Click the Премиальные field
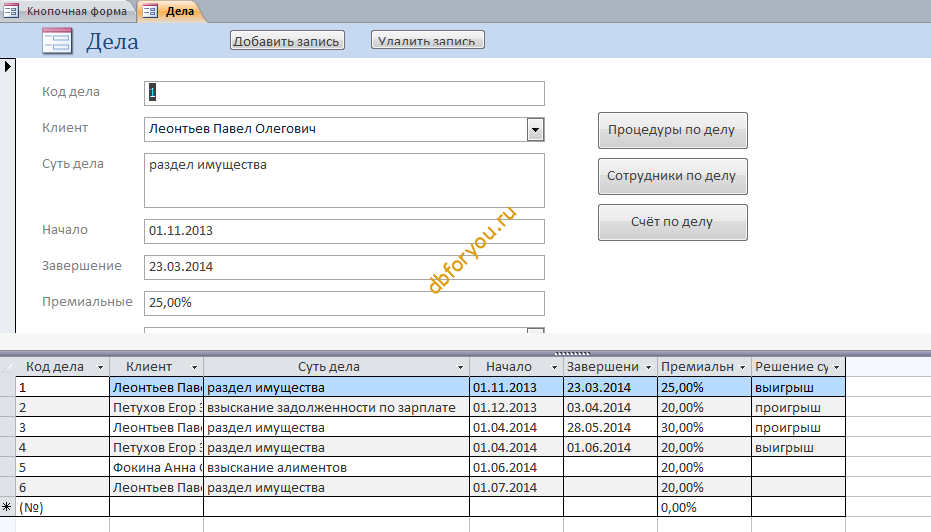 pyautogui.click(x=344, y=303)
